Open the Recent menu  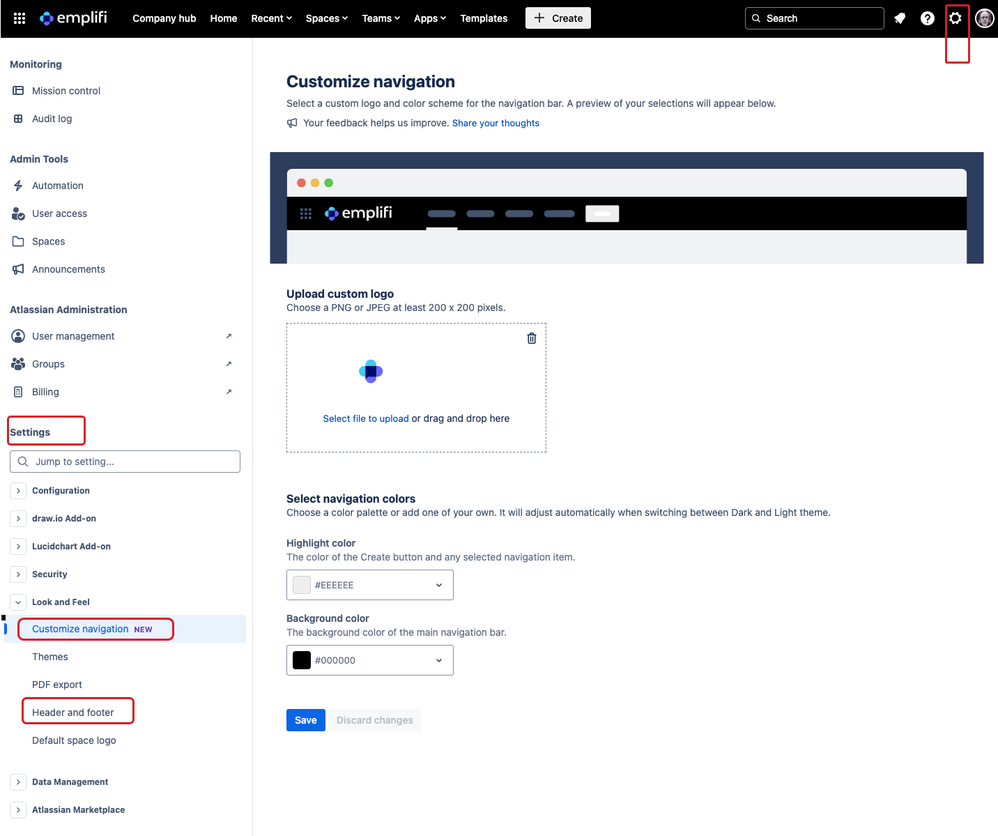(x=271, y=18)
